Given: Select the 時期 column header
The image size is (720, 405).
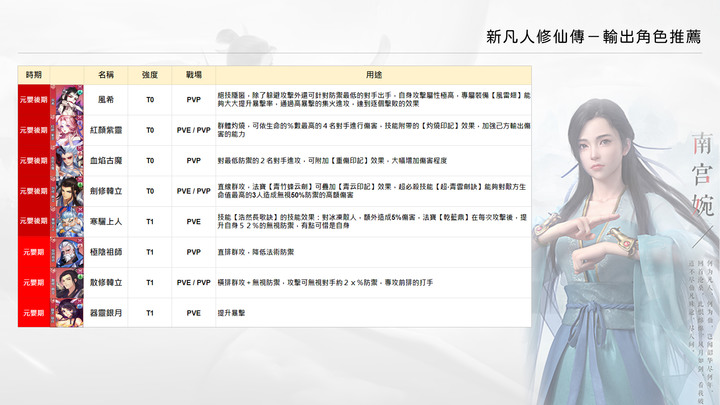Looking at the screenshot, I should 34,75.
